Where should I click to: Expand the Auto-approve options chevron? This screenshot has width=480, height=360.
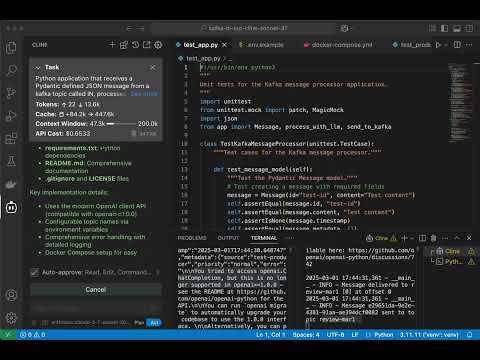(157, 272)
